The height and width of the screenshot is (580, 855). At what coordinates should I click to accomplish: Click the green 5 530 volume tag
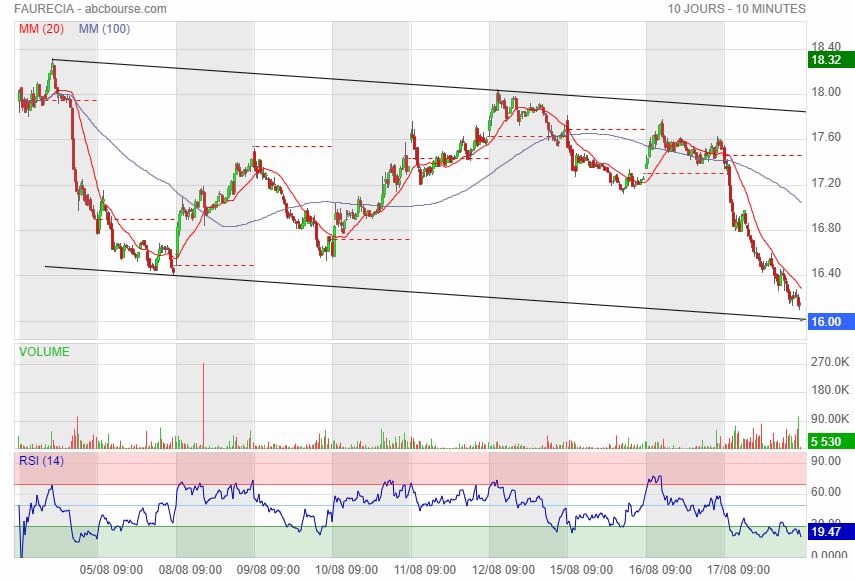[831, 442]
